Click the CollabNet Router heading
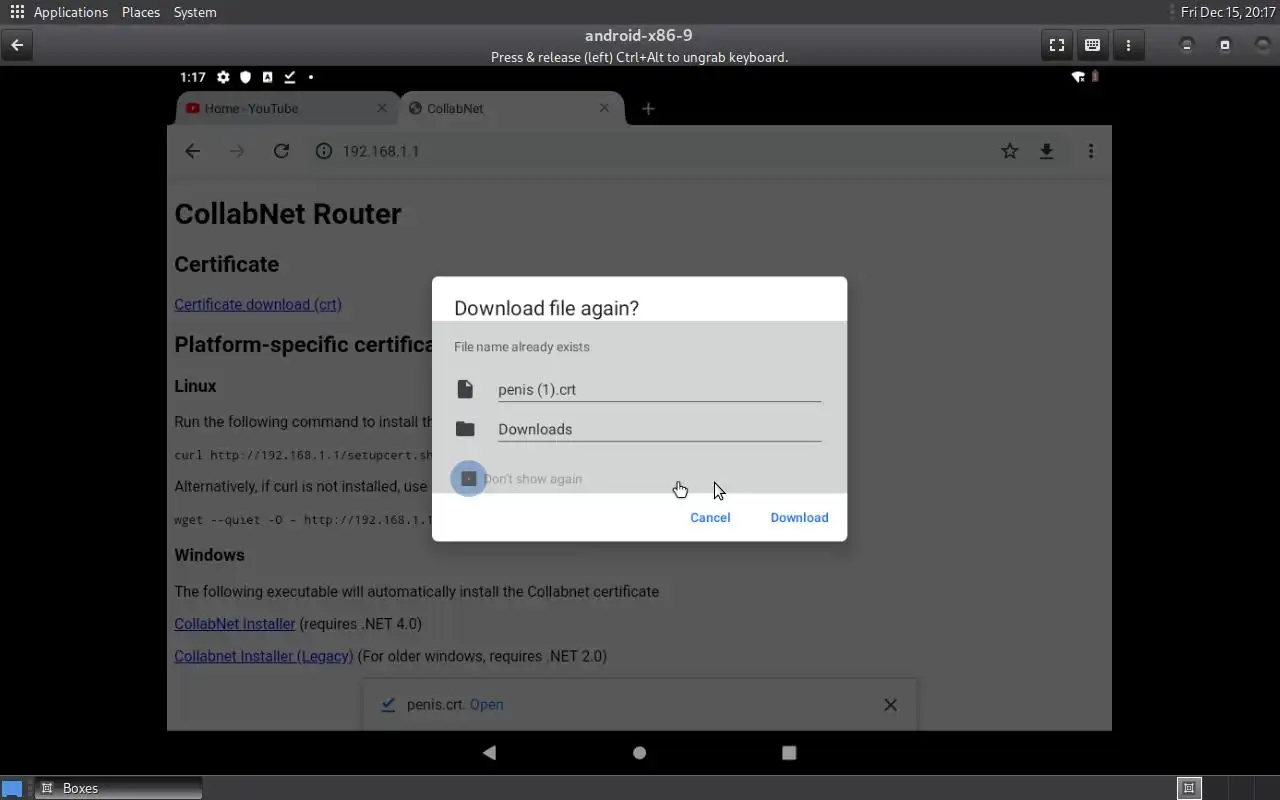 click(288, 214)
